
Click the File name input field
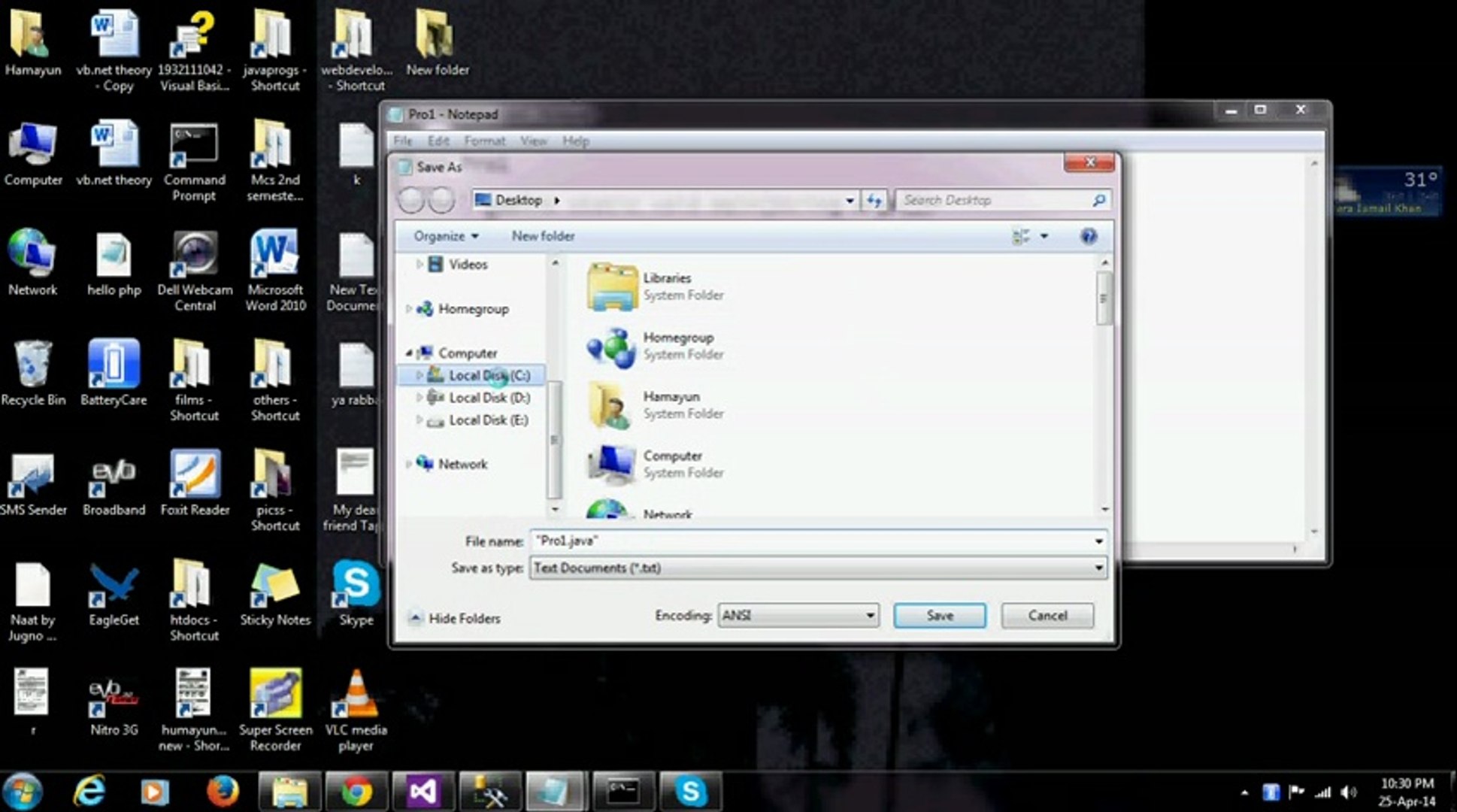[x=812, y=541]
